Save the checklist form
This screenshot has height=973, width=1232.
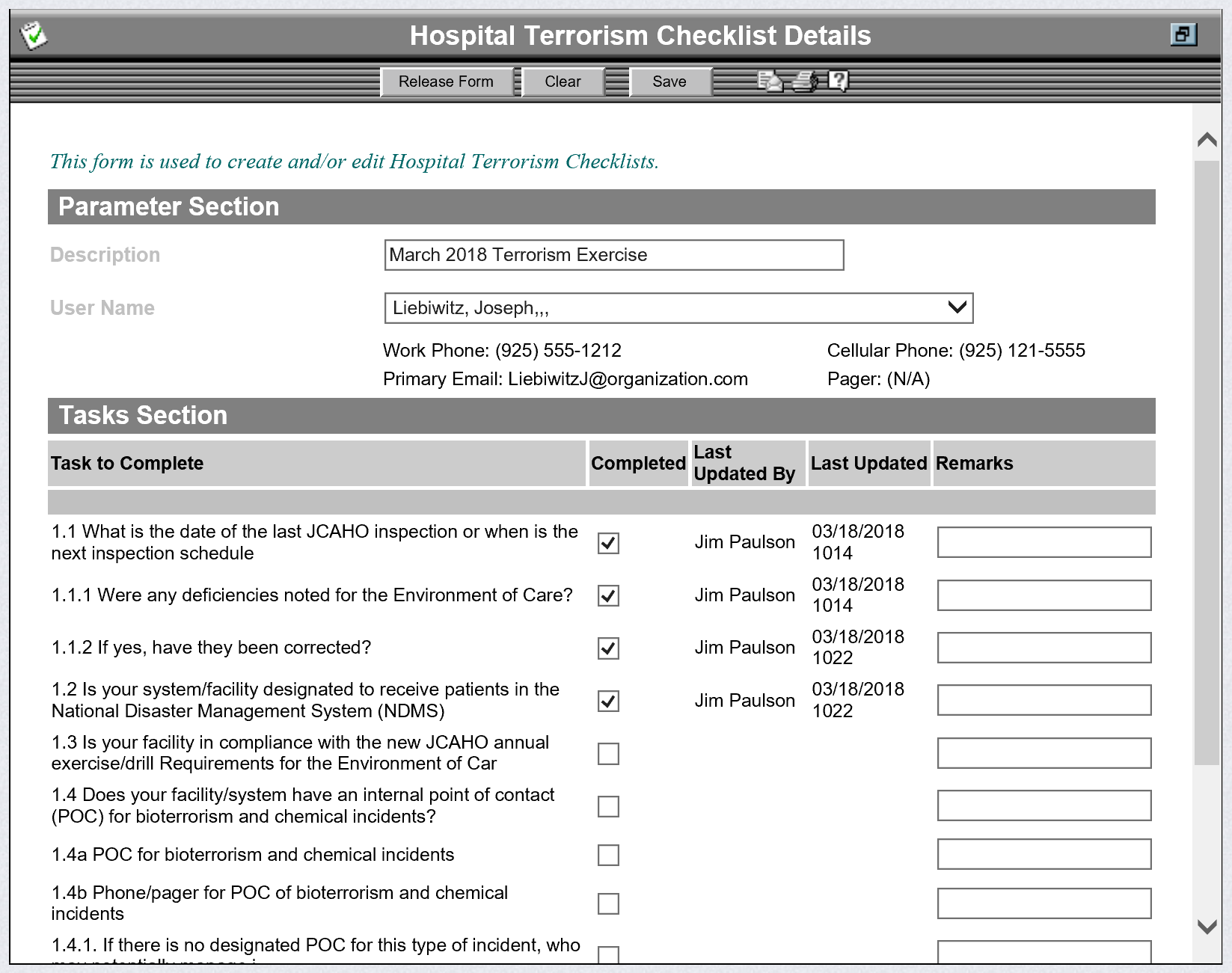click(x=669, y=82)
